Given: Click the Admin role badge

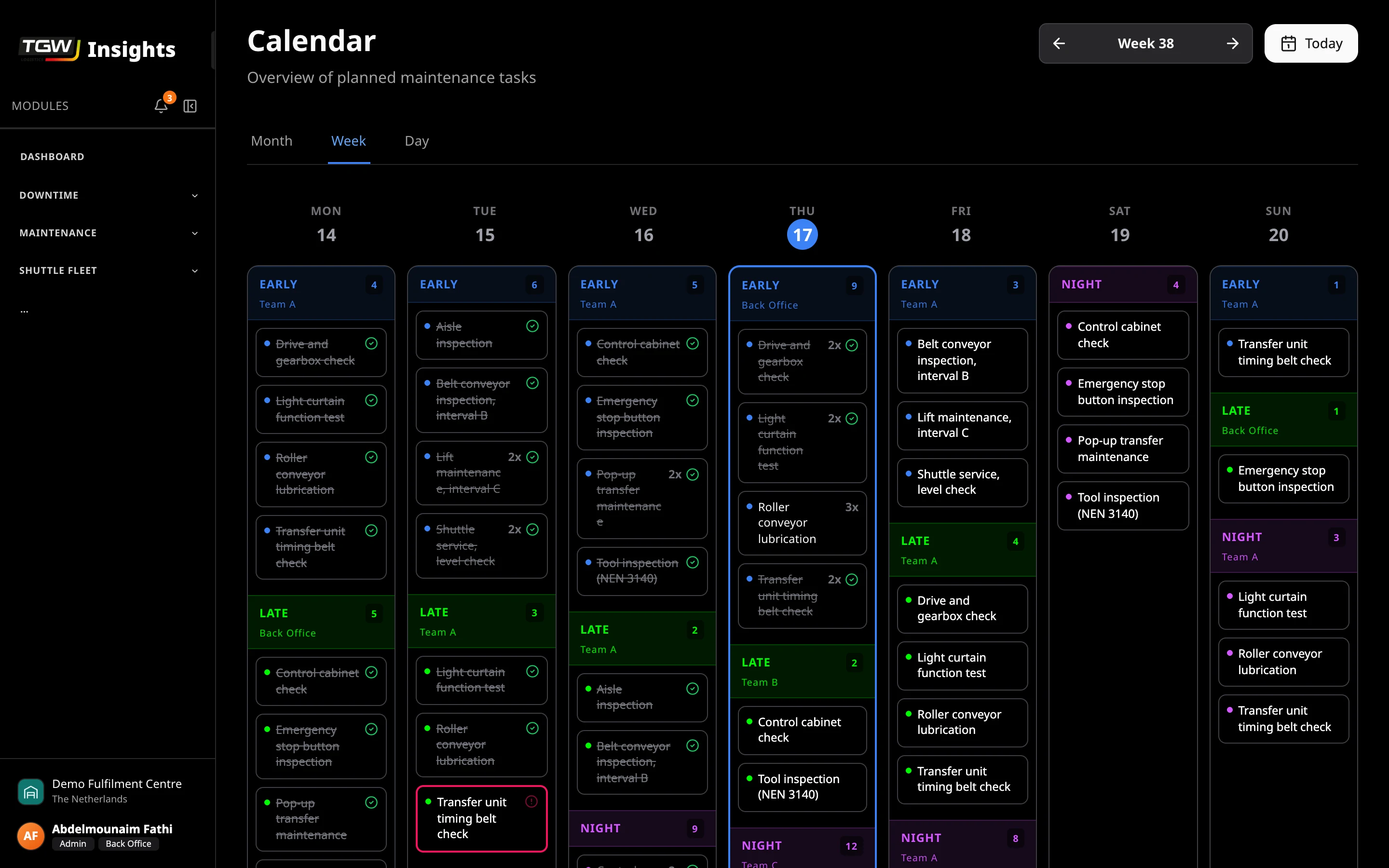Looking at the screenshot, I should pos(73,843).
